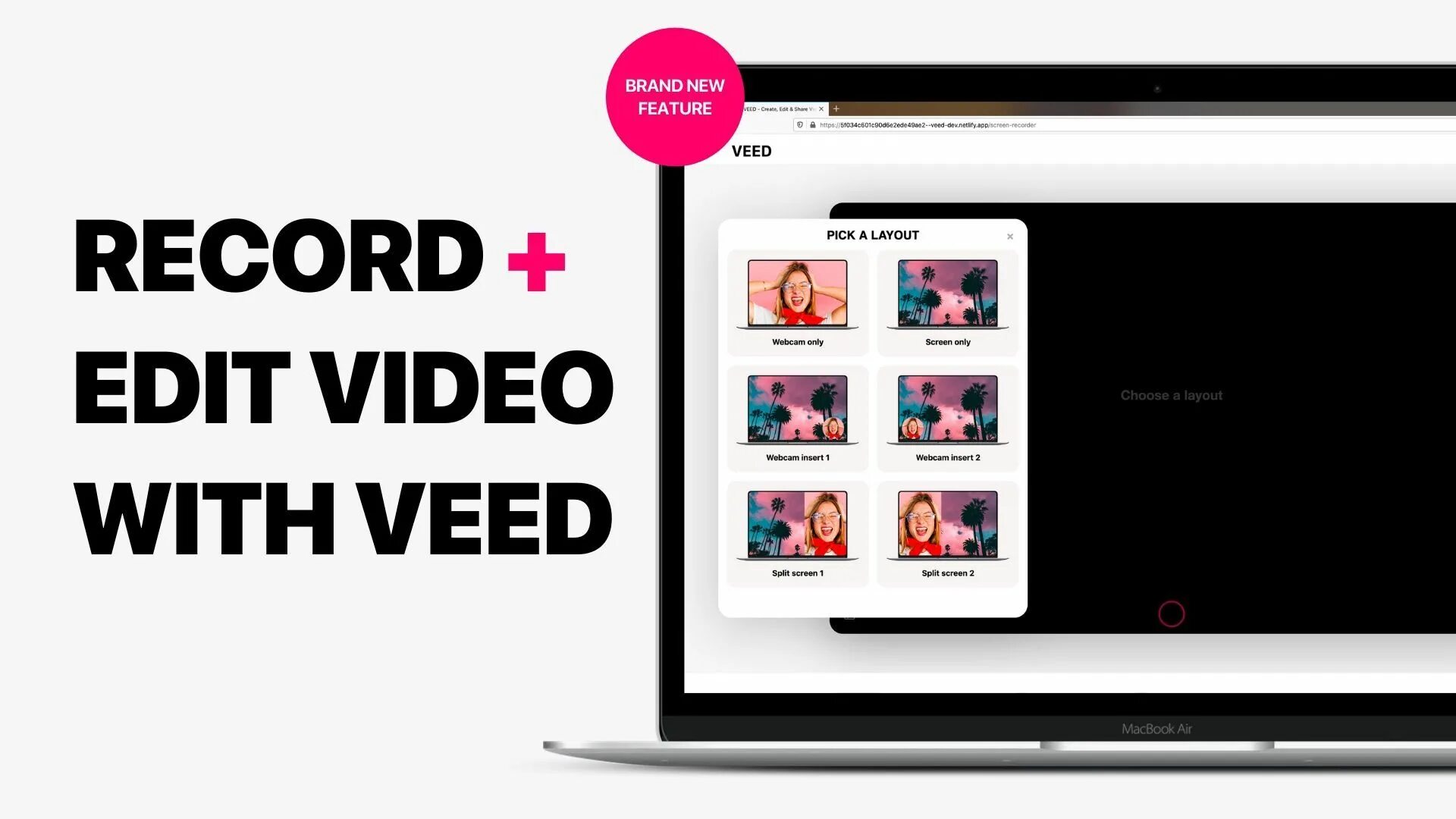Select Webcam insert 1 layout
Viewport: 1456px width, 819px height.
click(x=797, y=416)
